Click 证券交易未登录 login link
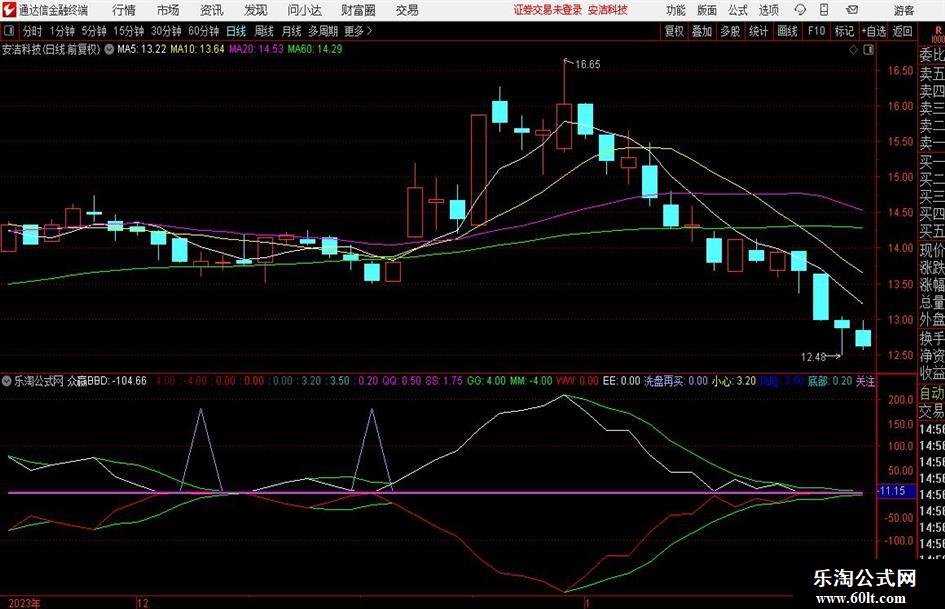The image size is (945, 609). 548,10
